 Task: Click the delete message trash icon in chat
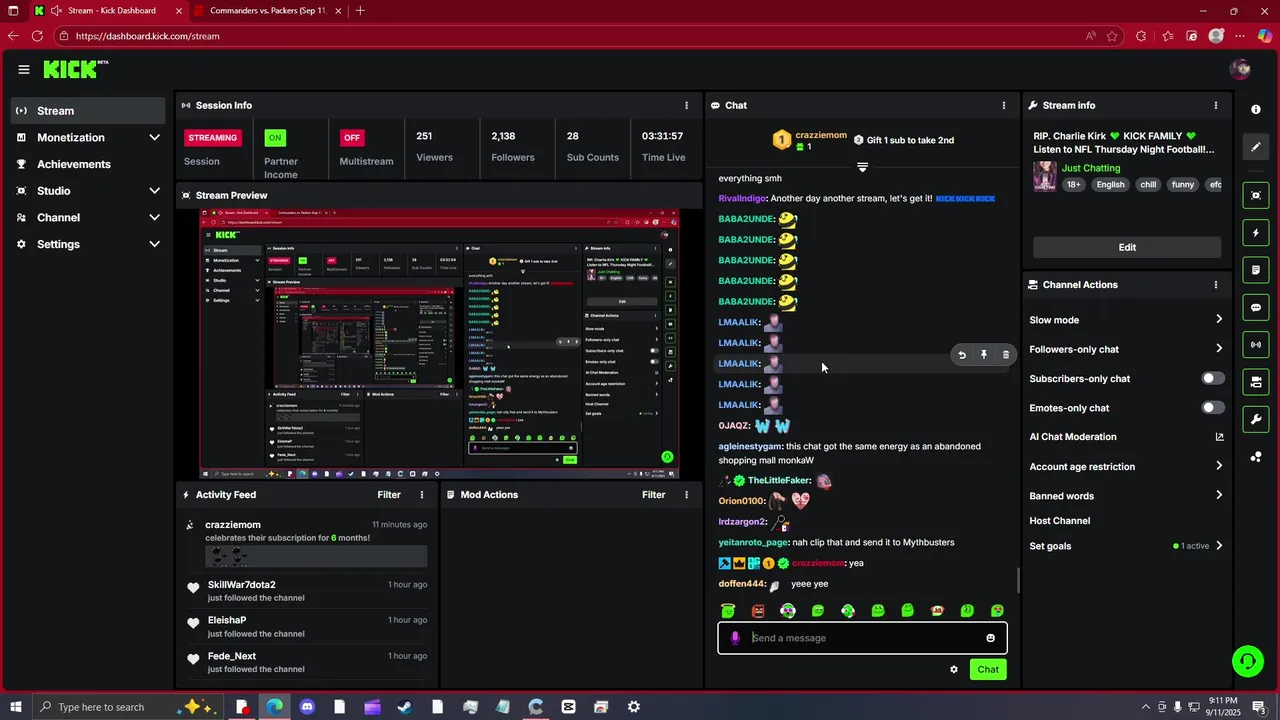coord(1006,354)
